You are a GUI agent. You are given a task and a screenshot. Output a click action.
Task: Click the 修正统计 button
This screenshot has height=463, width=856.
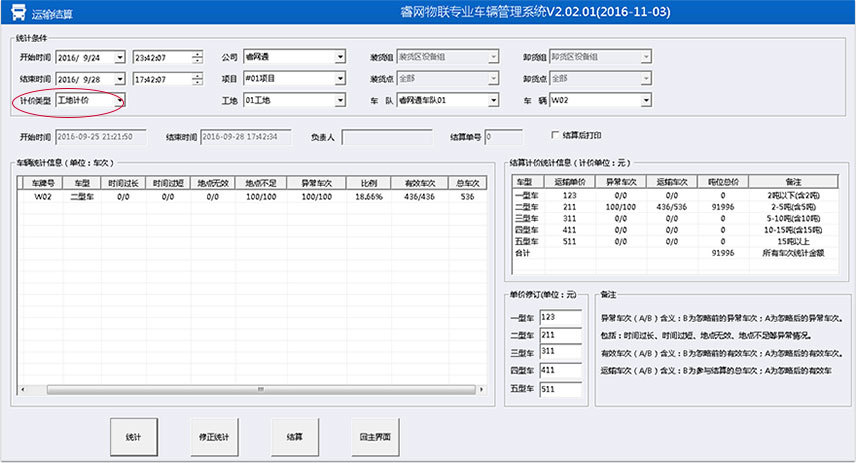point(214,437)
